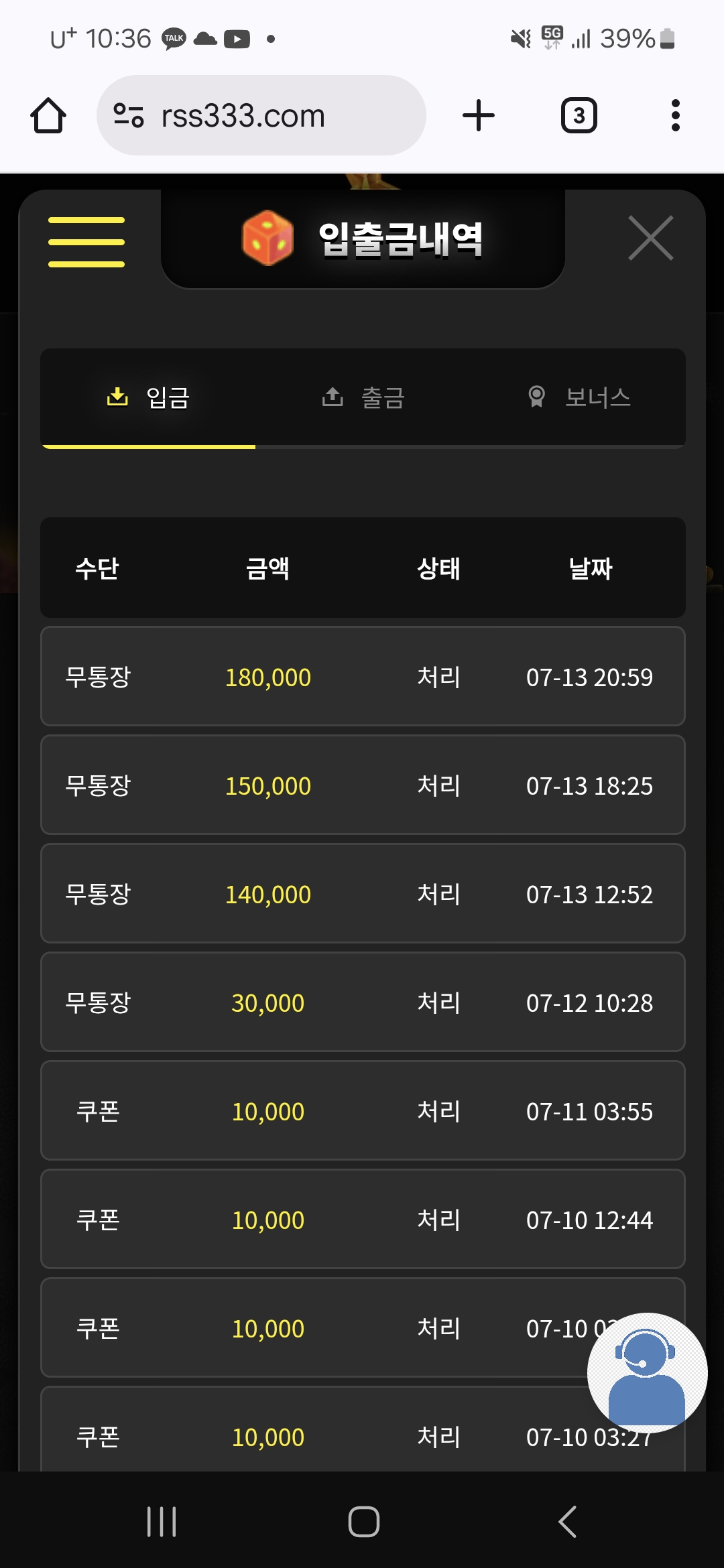The height and width of the screenshot is (1568, 724).
Task: Select the 30,000 무통장 deposit row
Action: [363, 1002]
